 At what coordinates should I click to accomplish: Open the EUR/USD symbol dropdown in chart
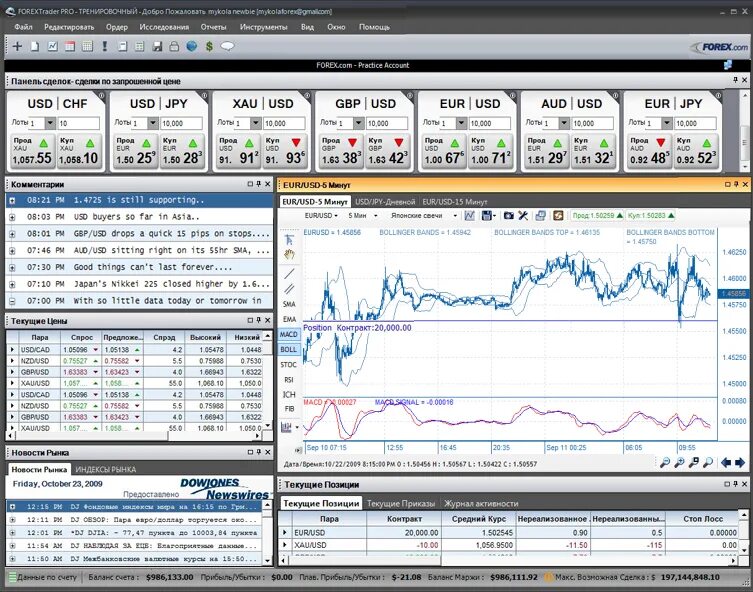321,216
